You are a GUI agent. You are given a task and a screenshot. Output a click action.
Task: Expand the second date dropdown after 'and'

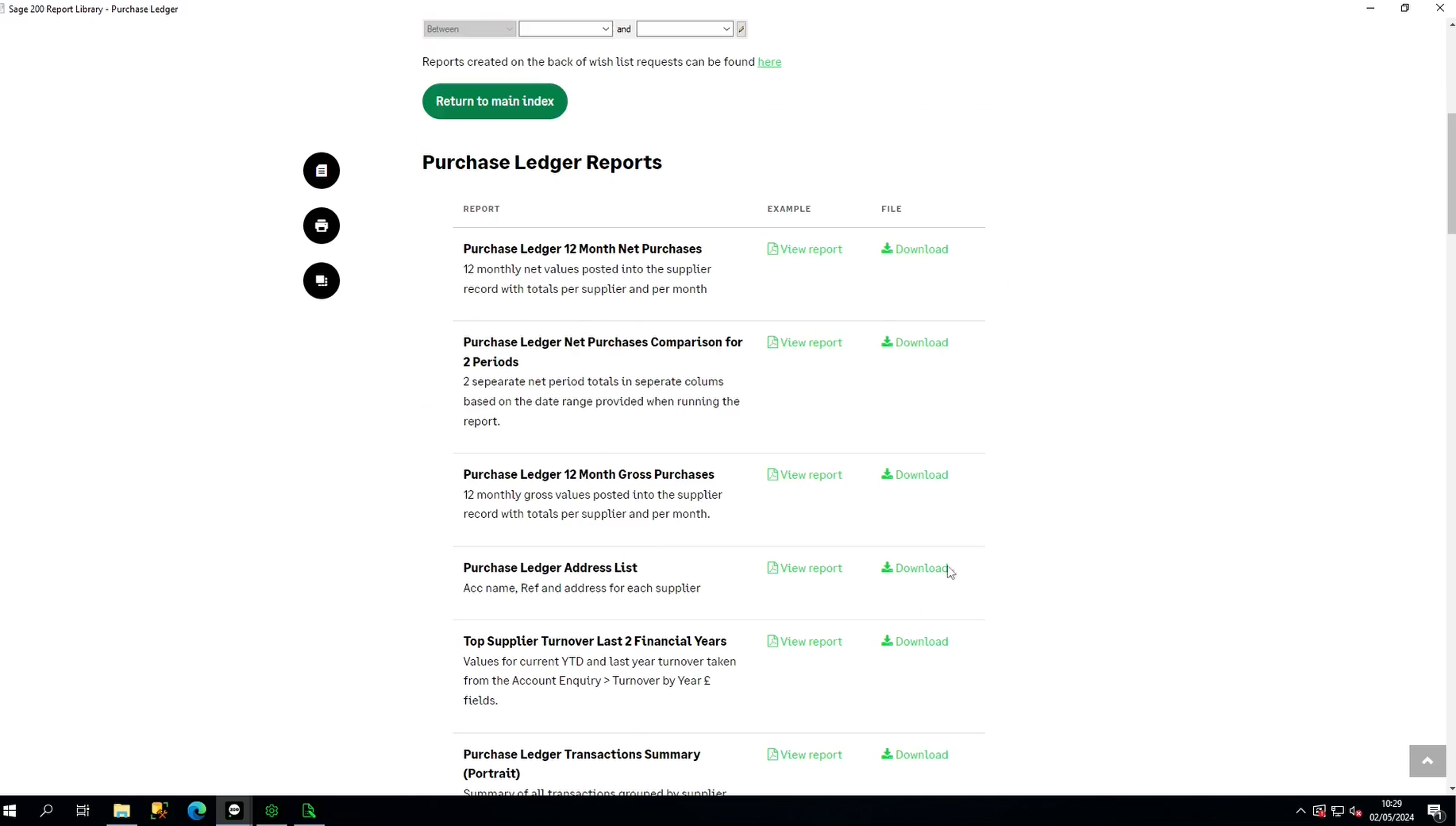coord(684,29)
